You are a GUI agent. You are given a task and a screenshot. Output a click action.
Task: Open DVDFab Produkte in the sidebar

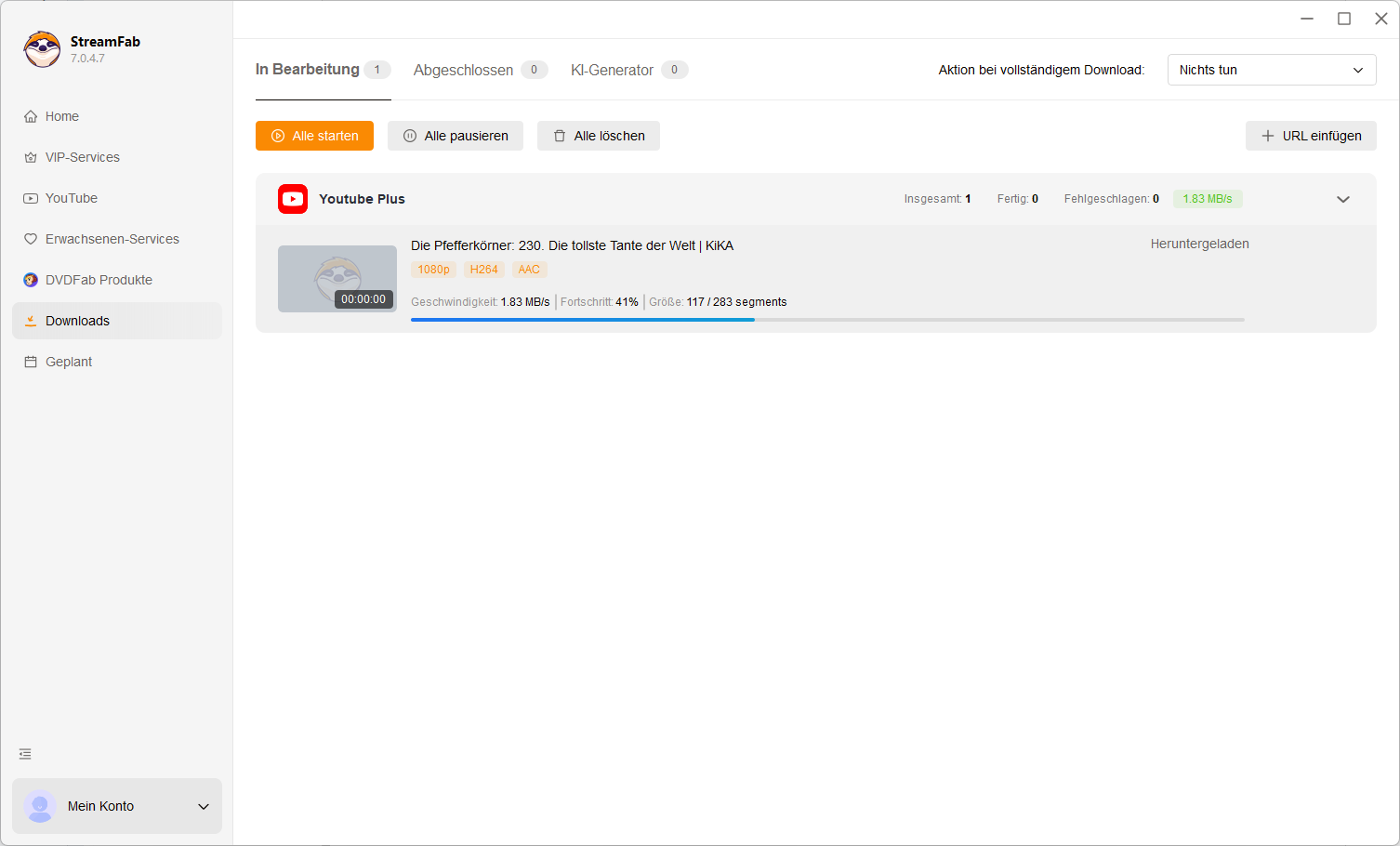[117, 280]
